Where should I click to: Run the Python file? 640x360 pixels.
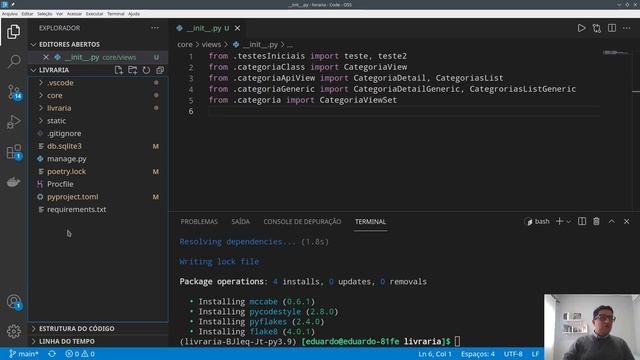point(581,28)
